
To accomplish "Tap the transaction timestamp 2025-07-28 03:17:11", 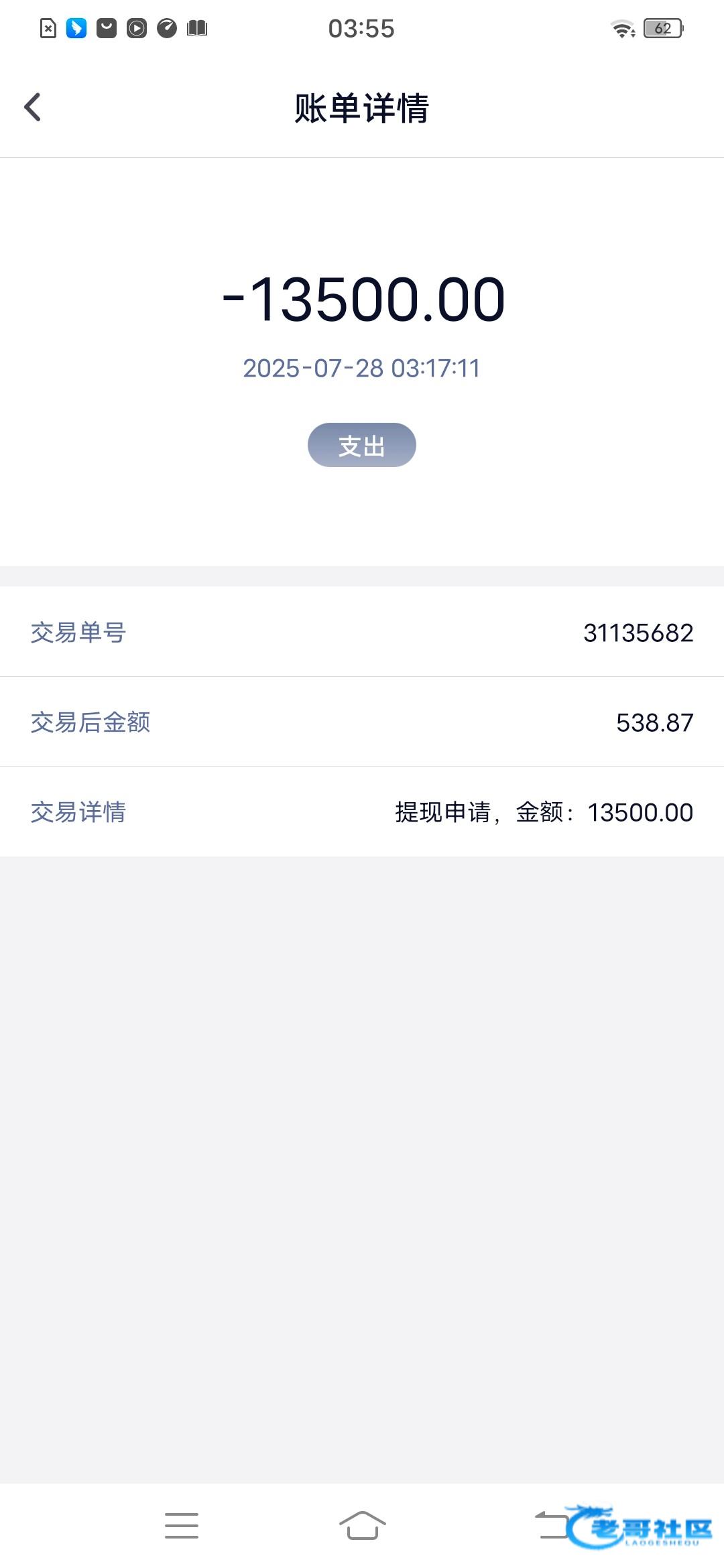I will pyautogui.click(x=362, y=368).
